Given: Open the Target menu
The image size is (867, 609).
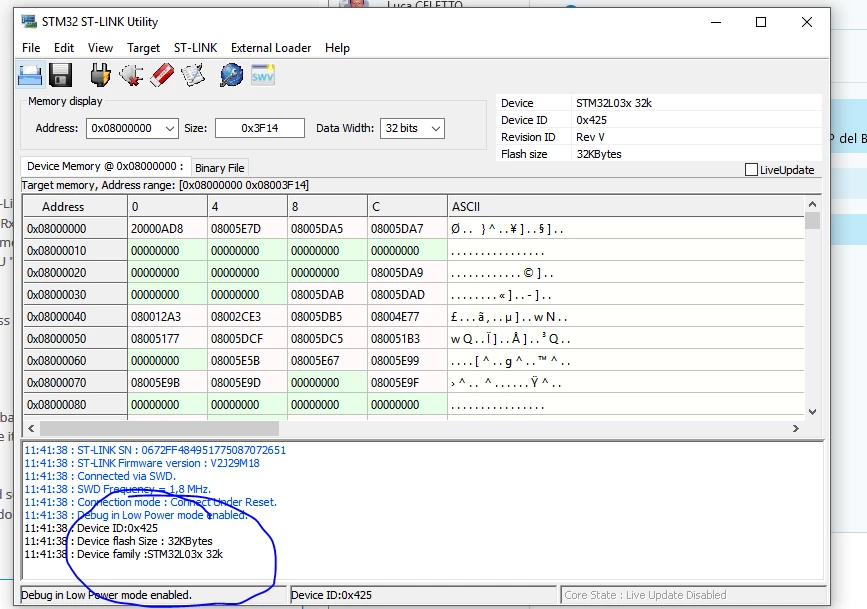Looking at the screenshot, I should (x=143, y=48).
